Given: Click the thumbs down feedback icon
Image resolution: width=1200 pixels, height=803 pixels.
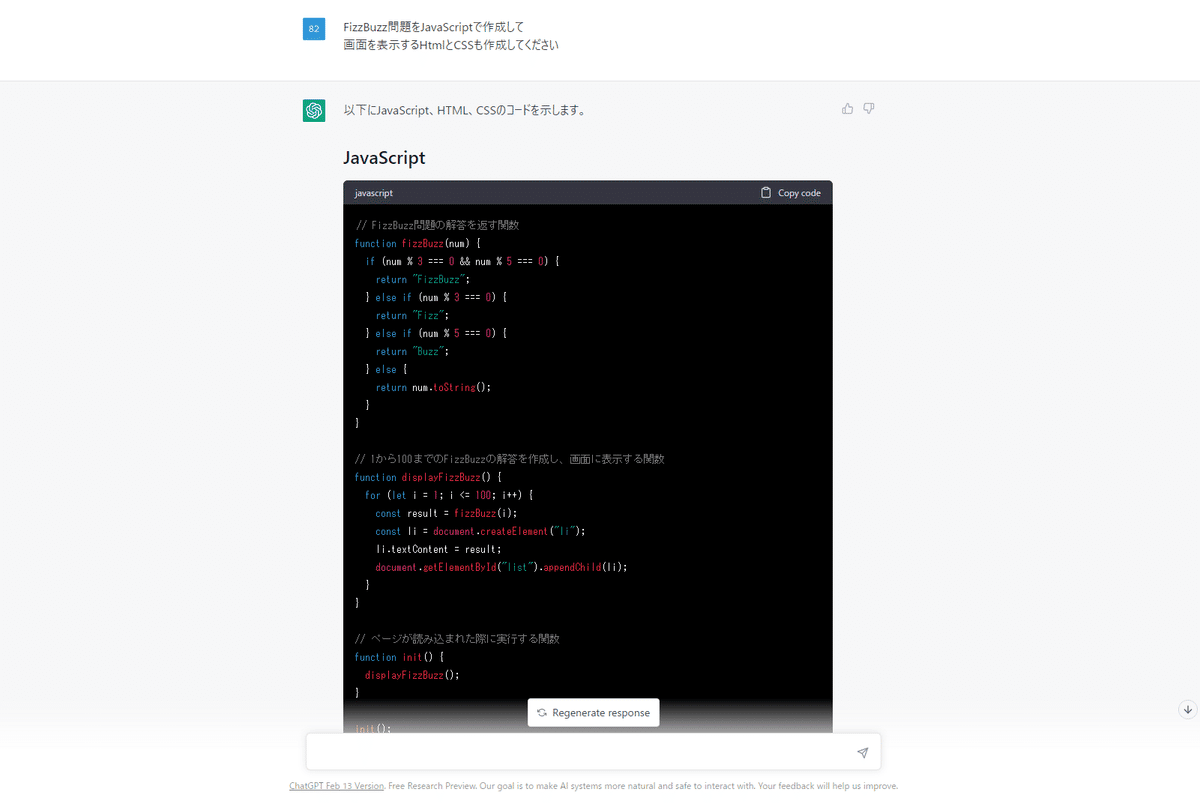Looking at the screenshot, I should coord(869,108).
